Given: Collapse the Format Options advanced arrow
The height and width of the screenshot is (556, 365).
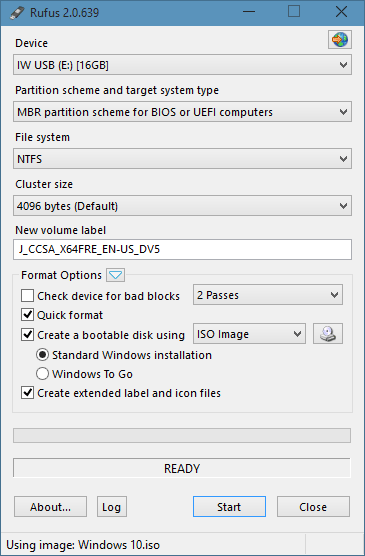Looking at the screenshot, I should 115,275.
